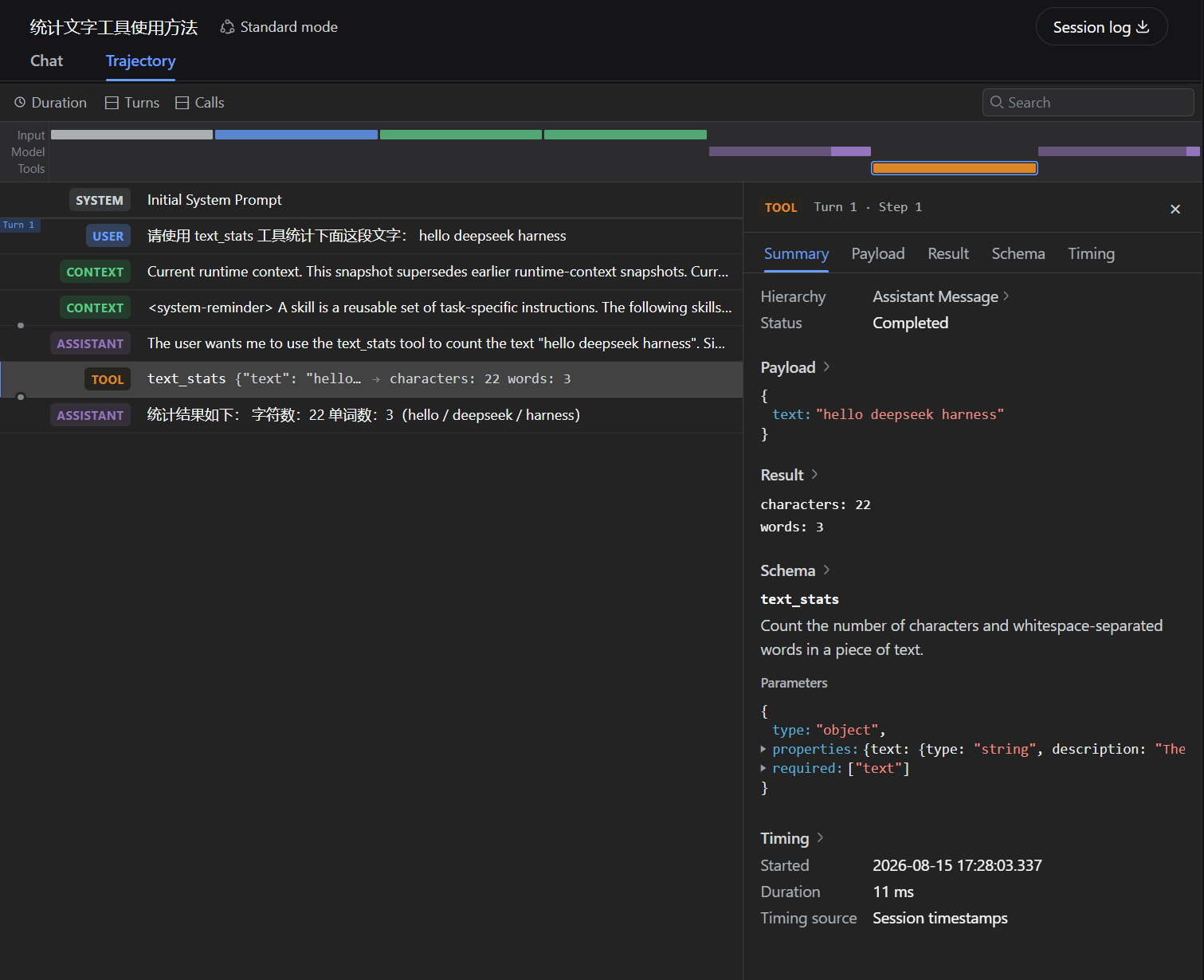Image resolution: width=1204 pixels, height=980 pixels.
Task: Select the CONTEXT Current runtime context row
Action: pyautogui.click(x=371, y=272)
